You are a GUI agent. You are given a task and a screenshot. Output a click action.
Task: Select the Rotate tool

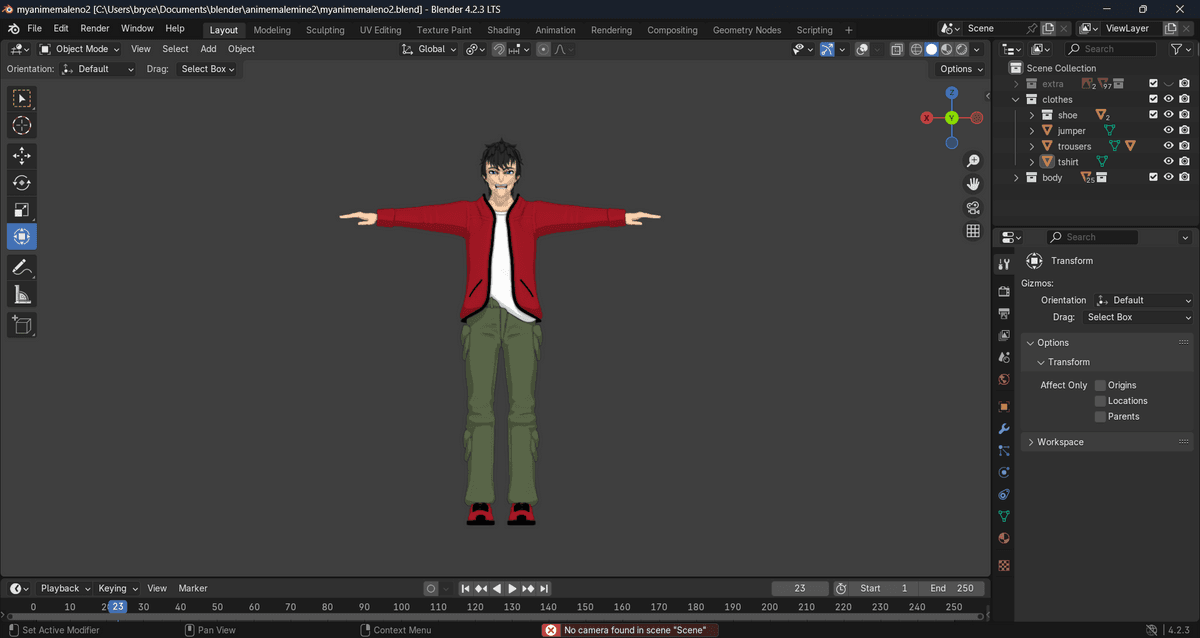pyautogui.click(x=21, y=183)
